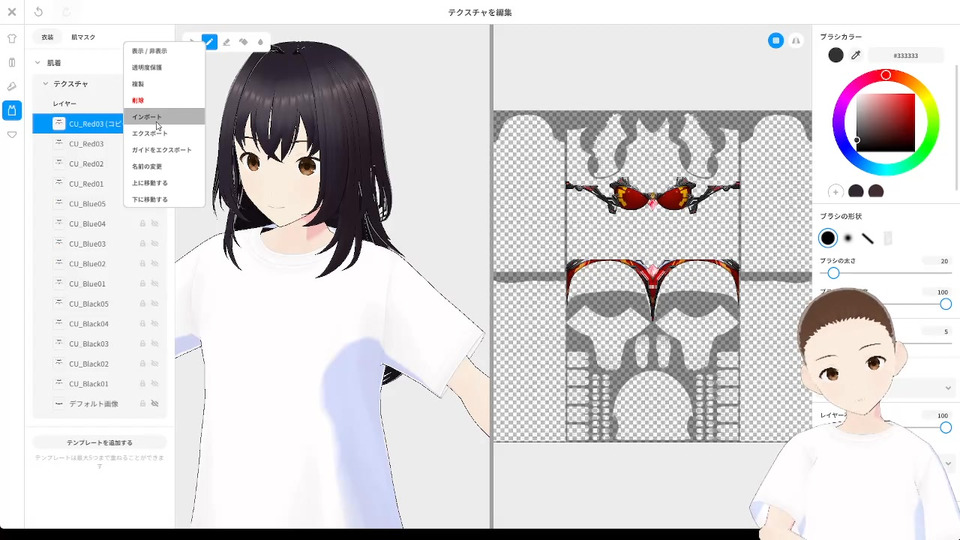This screenshot has height=540, width=960.
Task: Choose the faint rectangle brush shape
Action: click(x=888, y=238)
